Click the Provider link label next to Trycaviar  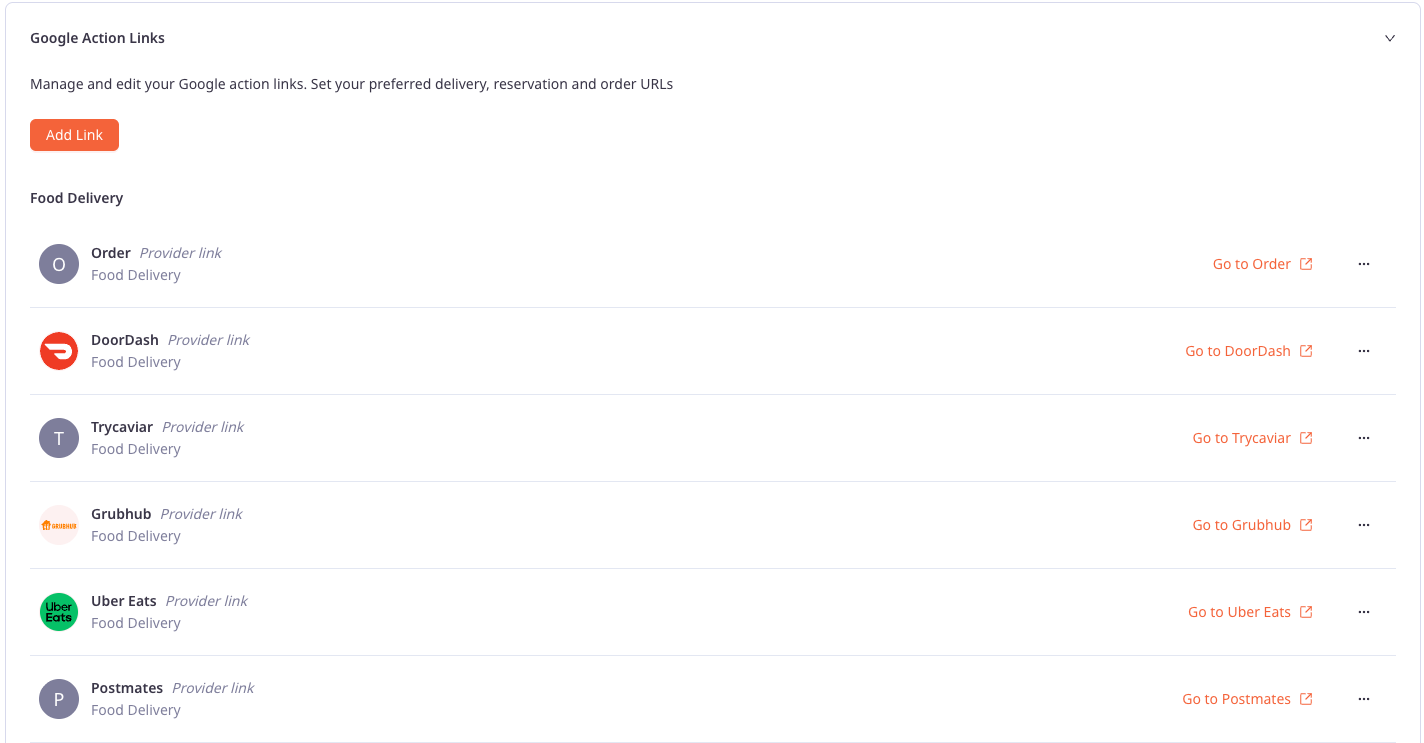[x=203, y=427]
